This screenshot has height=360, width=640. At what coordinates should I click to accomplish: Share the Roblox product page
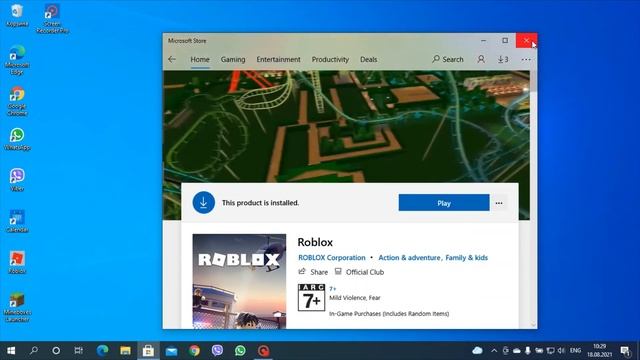[313, 272]
